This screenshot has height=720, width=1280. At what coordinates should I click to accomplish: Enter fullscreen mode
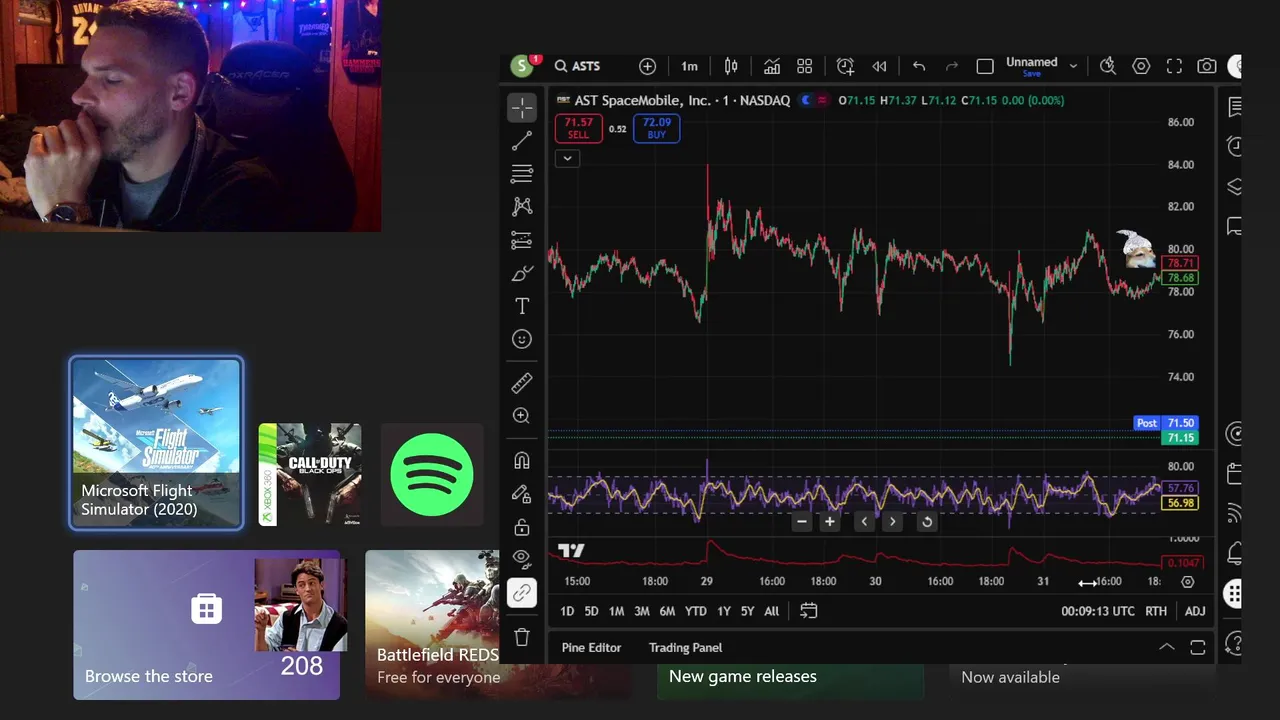coord(1174,66)
